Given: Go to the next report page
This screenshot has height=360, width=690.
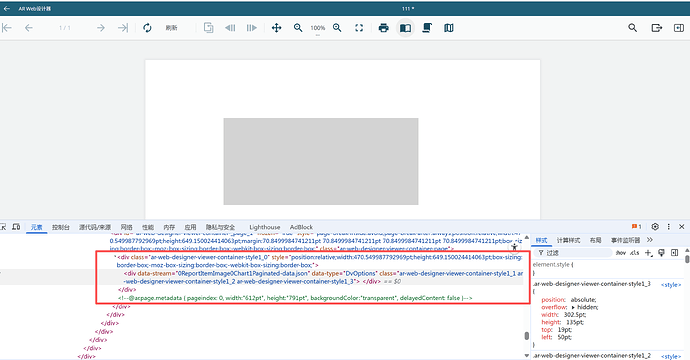Looking at the screenshot, I should pos(101,28).
